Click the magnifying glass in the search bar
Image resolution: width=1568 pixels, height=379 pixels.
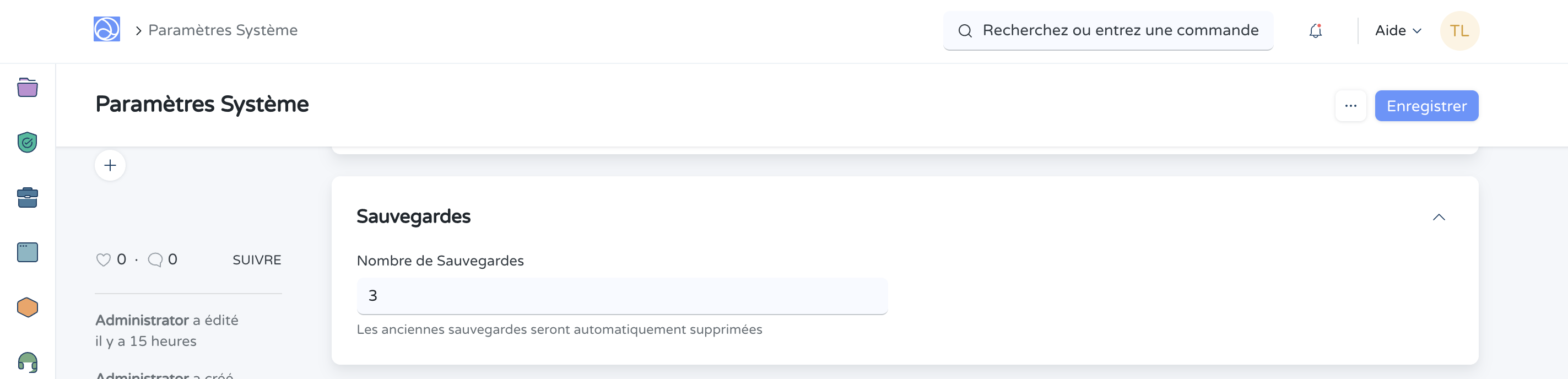tap(965, 30)
